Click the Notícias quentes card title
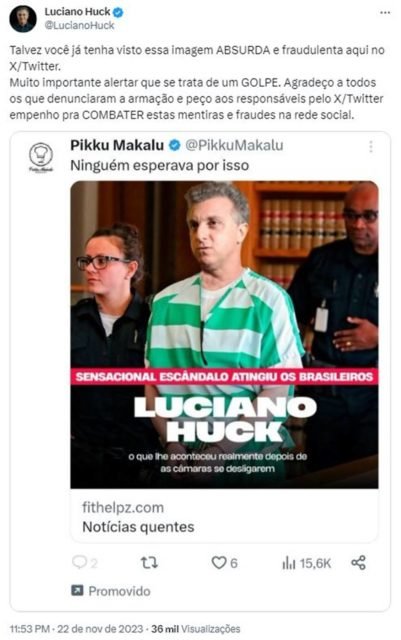This screenshot has width=401, height=640. [x=138, y=527]
